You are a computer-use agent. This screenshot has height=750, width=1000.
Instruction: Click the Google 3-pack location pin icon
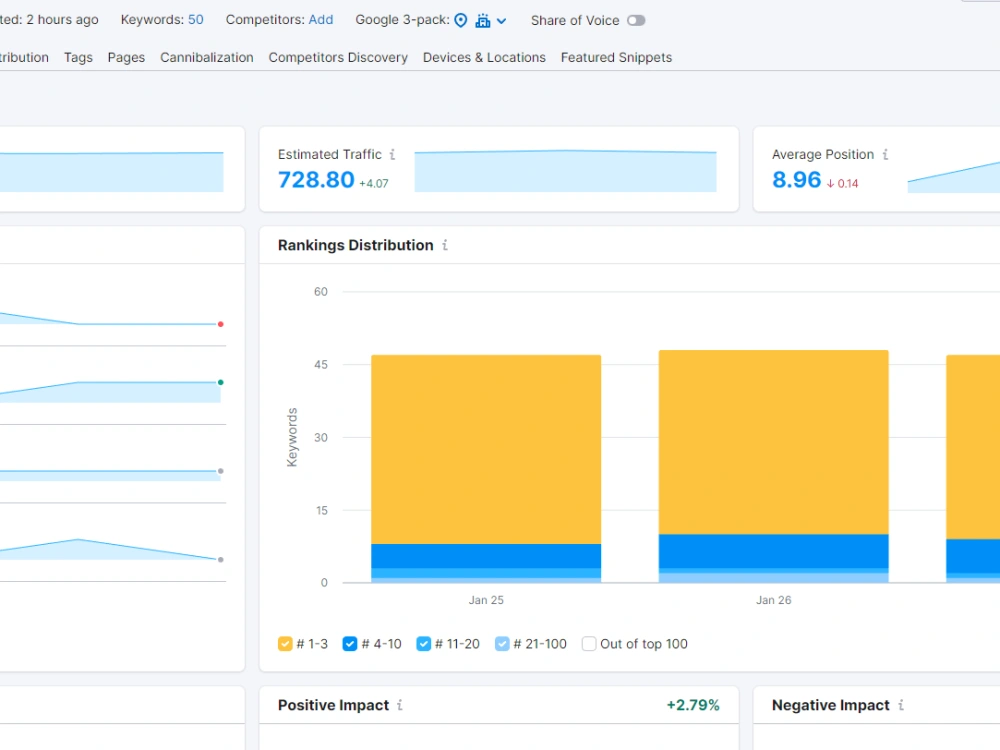460,20
